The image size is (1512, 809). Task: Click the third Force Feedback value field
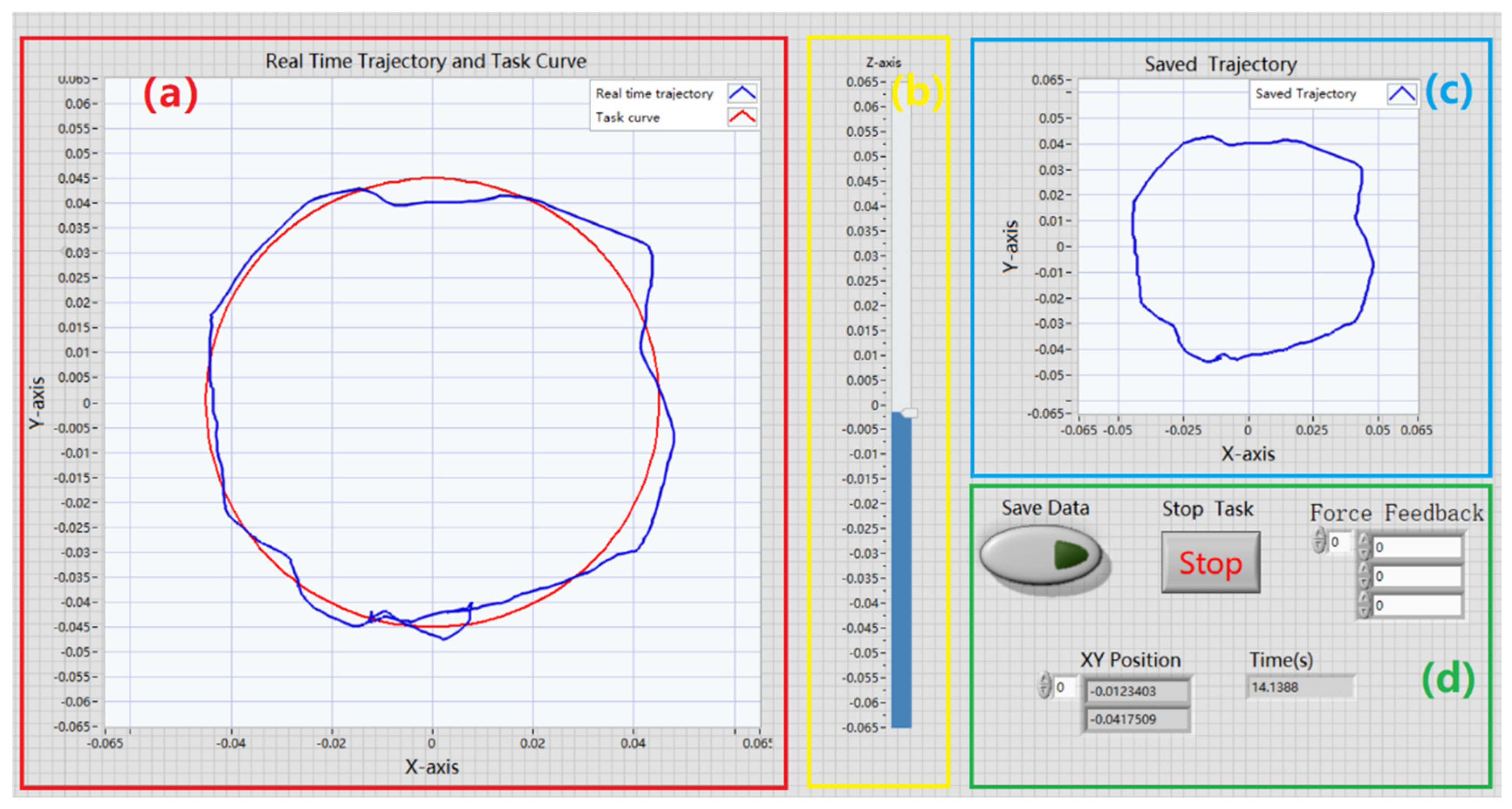tap(1417, 605)
